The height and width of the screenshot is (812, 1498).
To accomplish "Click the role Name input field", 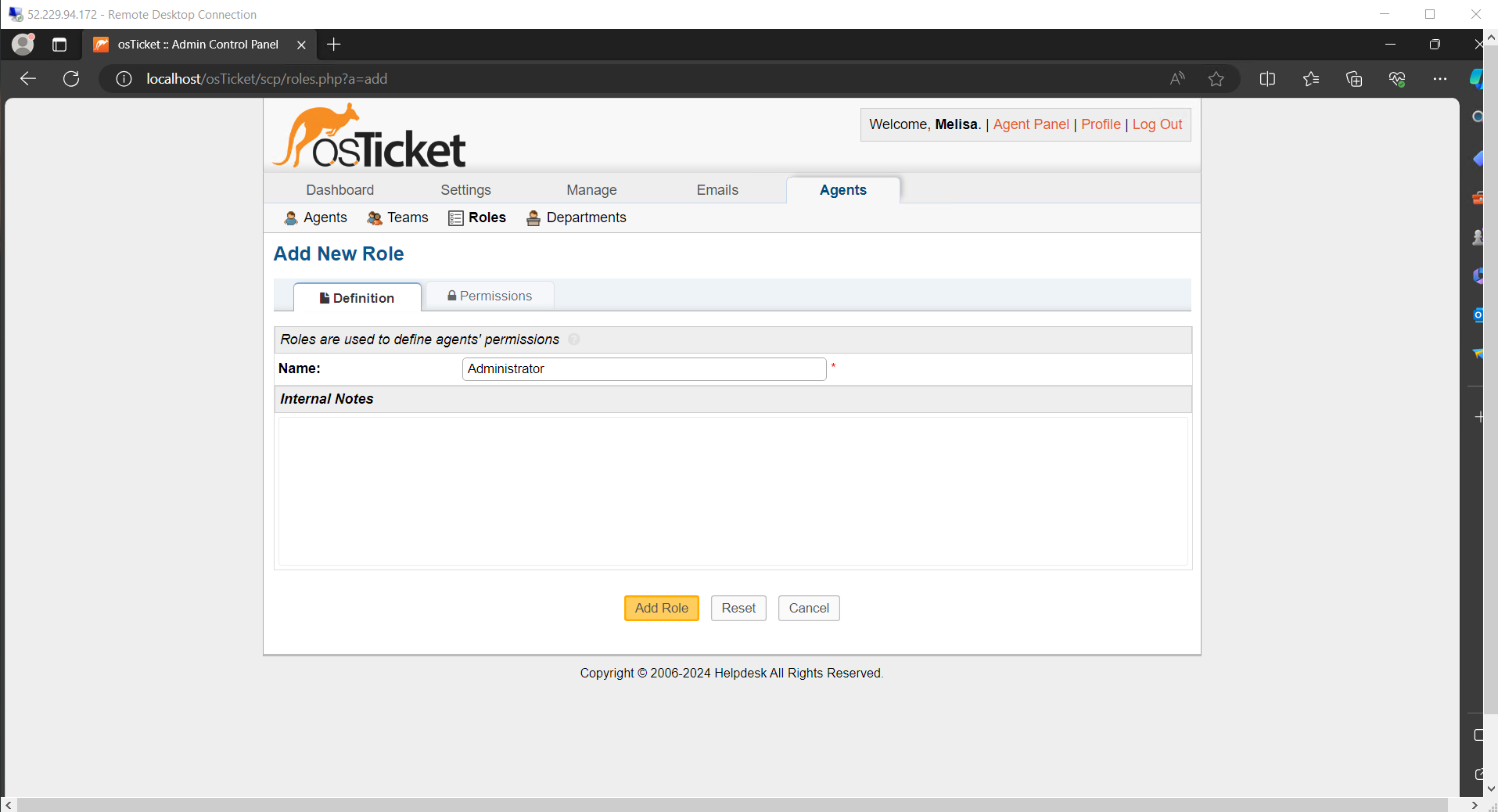I will tap(645, 369).
